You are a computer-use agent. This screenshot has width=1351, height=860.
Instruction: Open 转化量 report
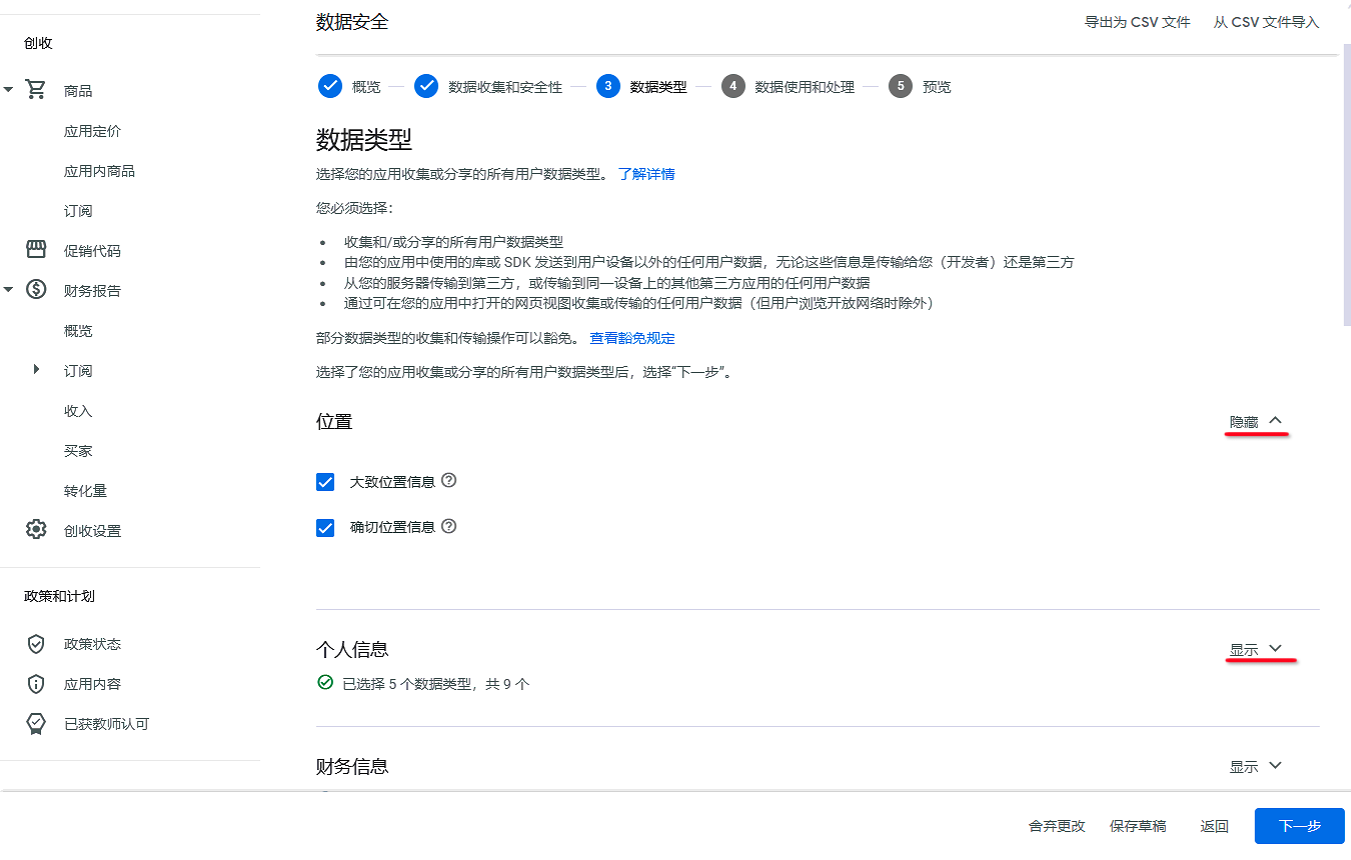[85, 491]
